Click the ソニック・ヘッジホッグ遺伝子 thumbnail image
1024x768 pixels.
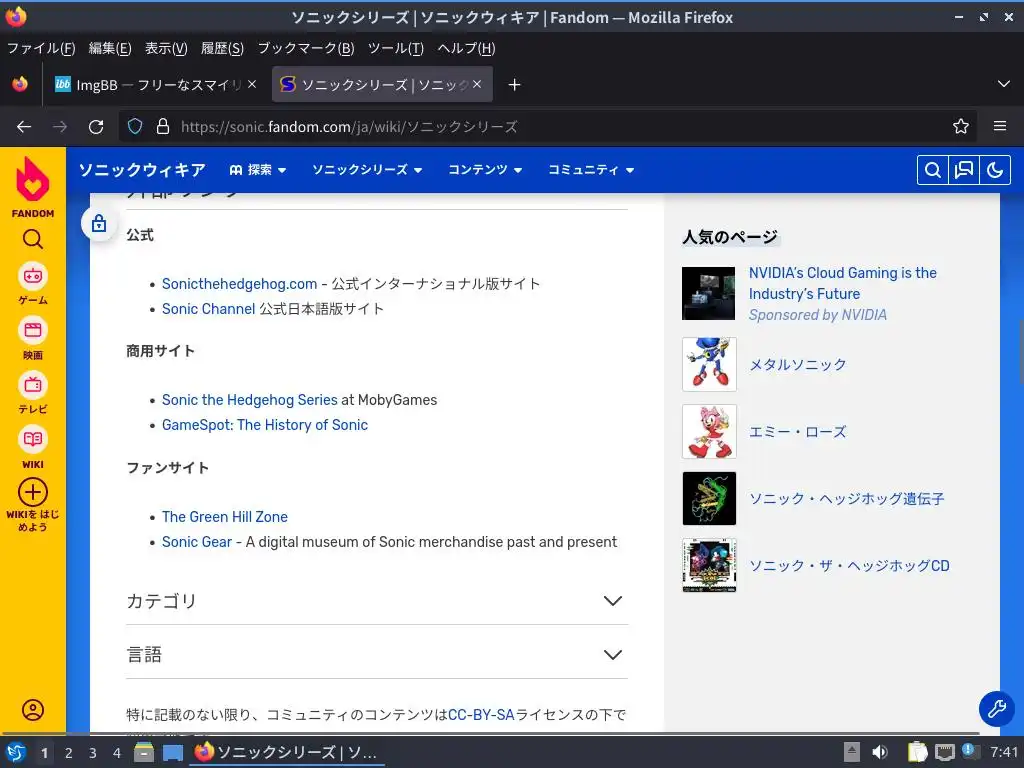coord(709,498)
